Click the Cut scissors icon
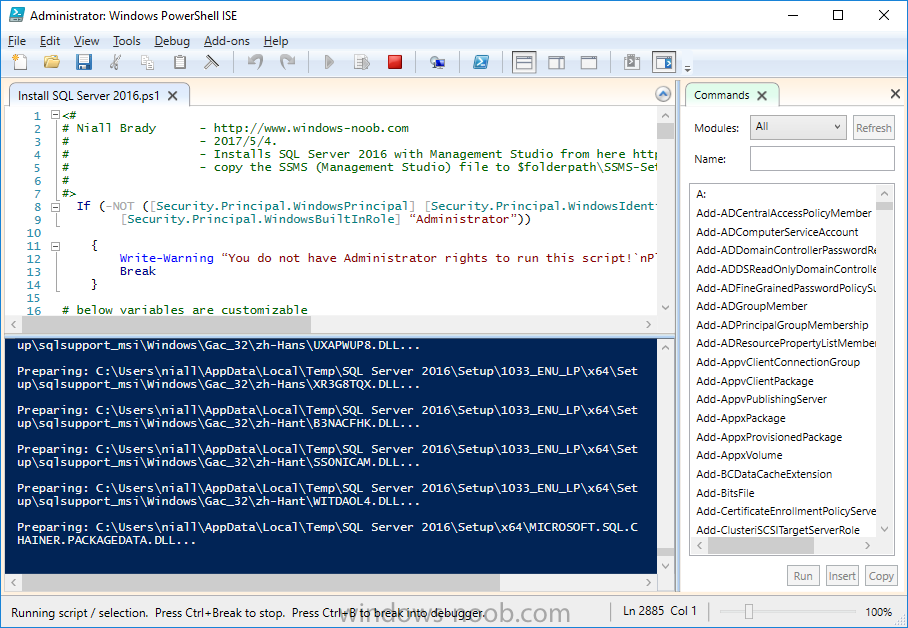 pyautogui.click(x=115, y=62)
